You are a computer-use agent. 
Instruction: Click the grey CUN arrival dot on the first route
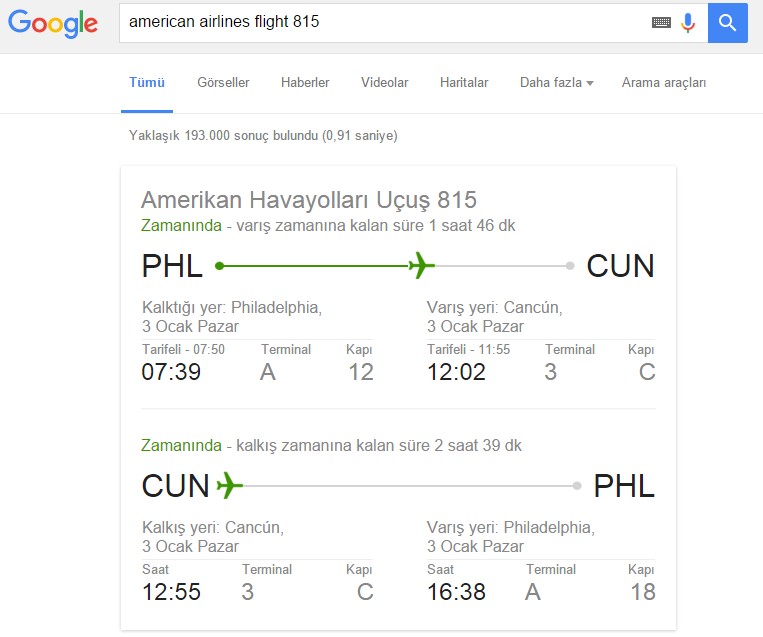click(x=570, y=266)
